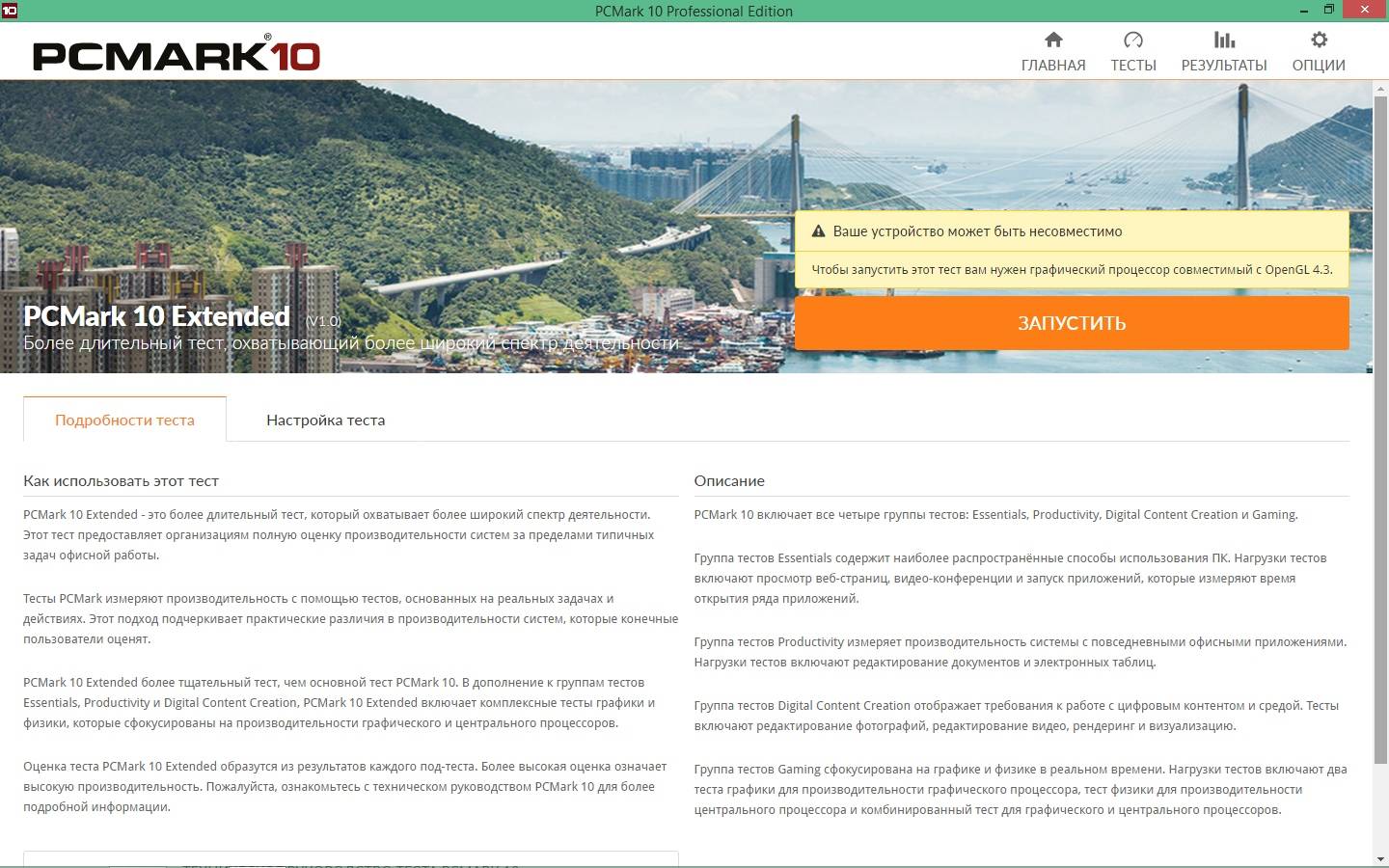Click the OpenGL 4.3 requirement message
Viewport: 1389px width, 868px height.
click(x=1072, y=269)
